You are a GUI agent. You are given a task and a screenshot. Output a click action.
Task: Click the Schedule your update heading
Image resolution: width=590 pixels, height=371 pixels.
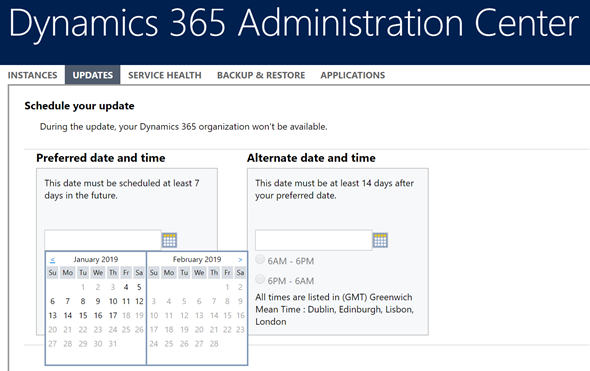[x=79, y=106]
